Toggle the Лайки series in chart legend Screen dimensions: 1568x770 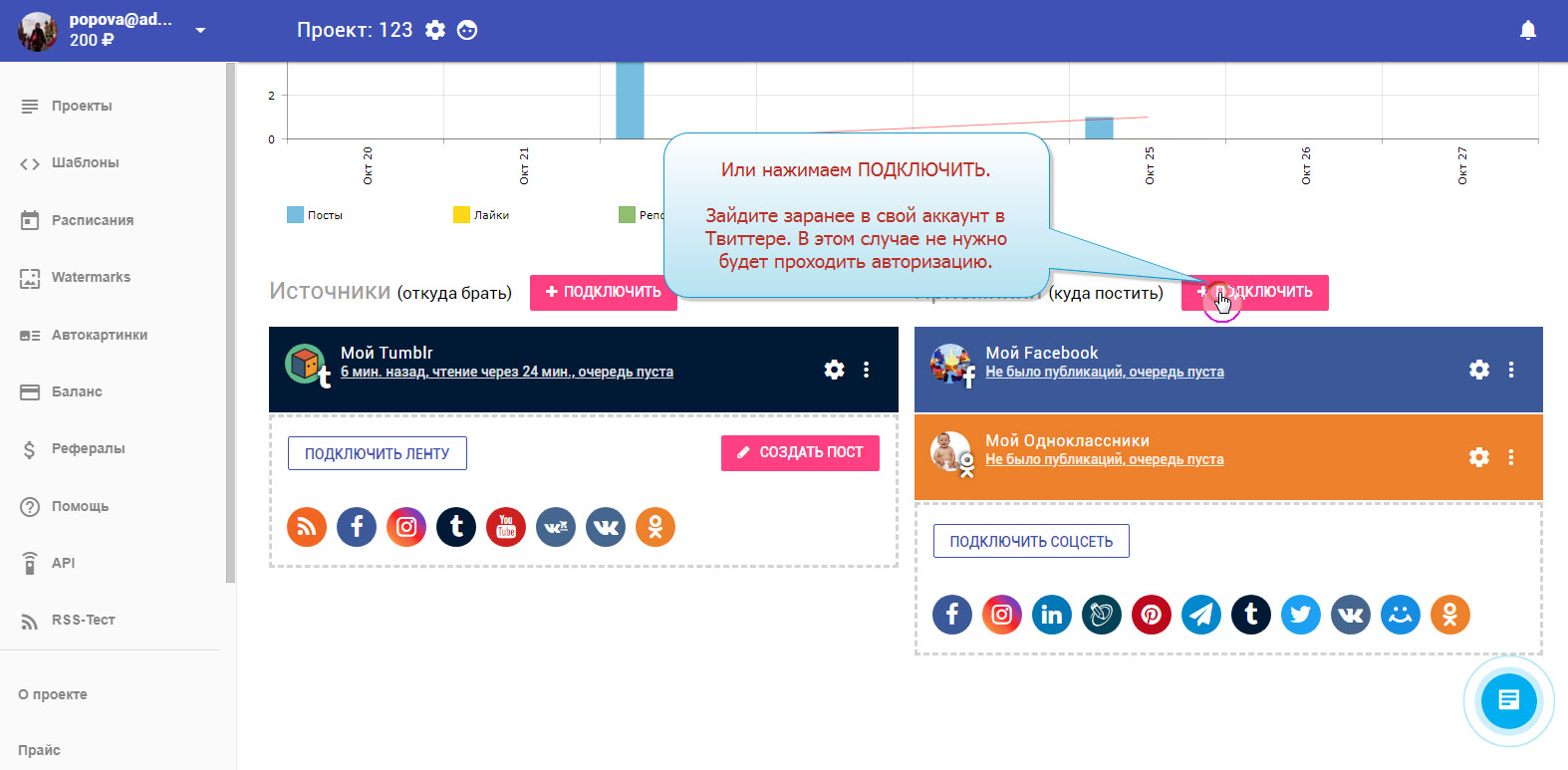click(x=481, y=215)
